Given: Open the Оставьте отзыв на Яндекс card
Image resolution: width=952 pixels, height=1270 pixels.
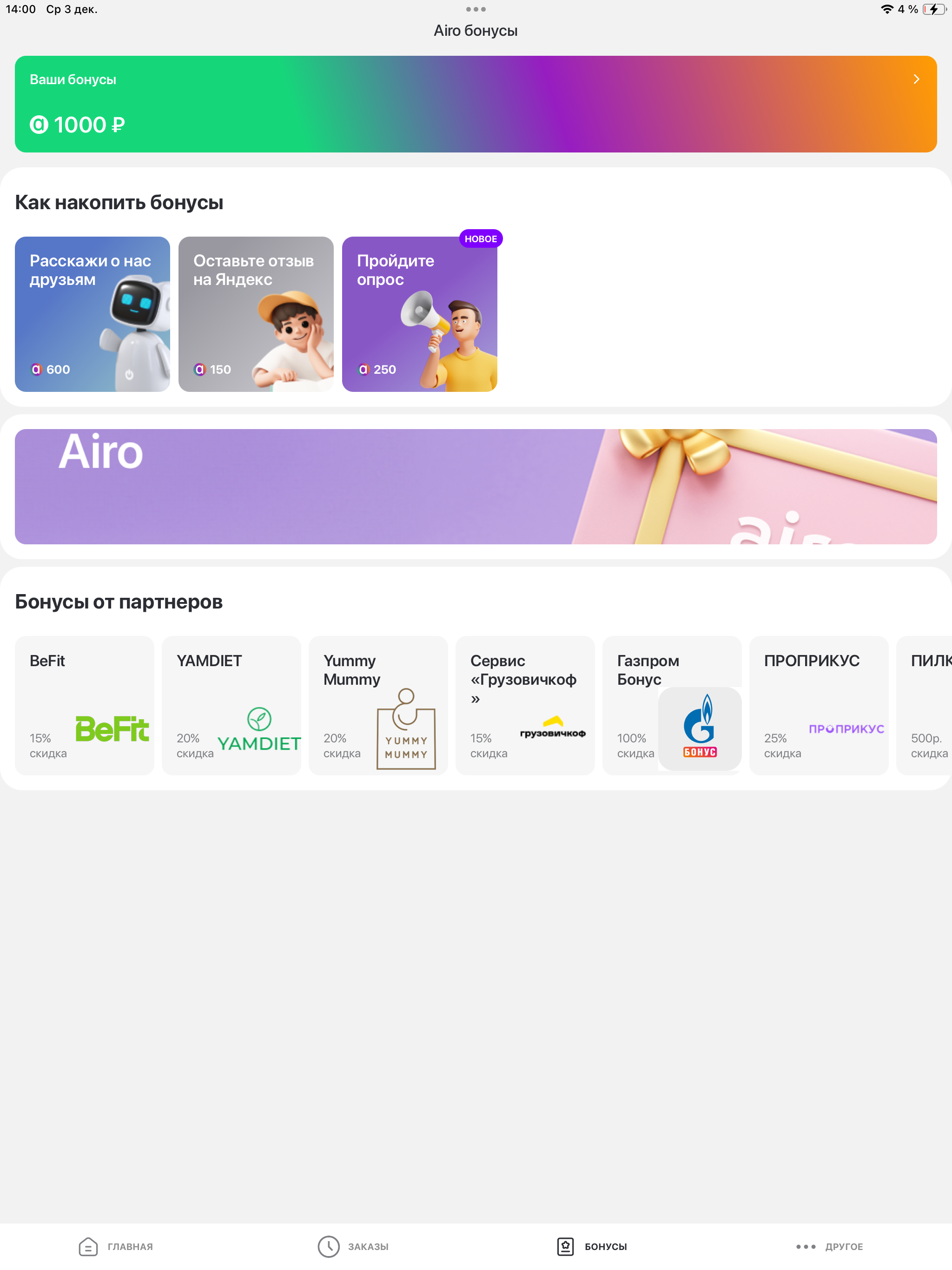Looking at the screenshot, I should [x=256, y=314].
